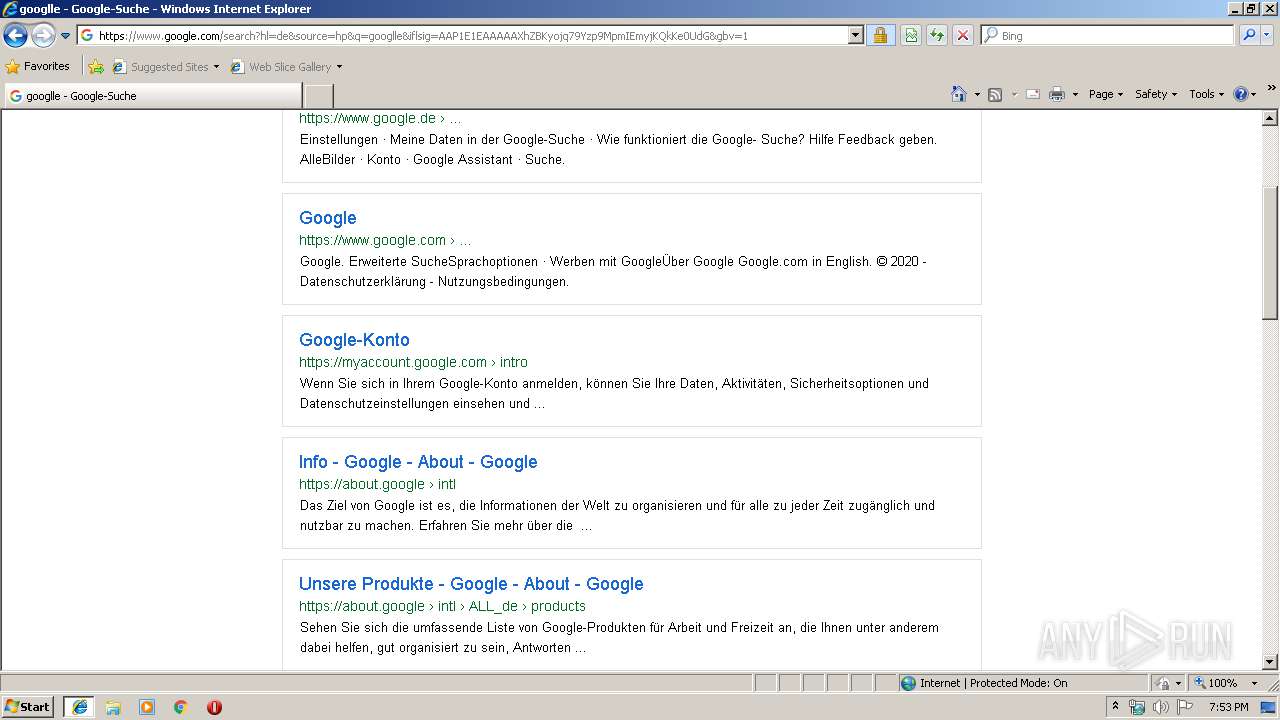Go back with the Back arrow button
1280x720 pixels.
(15, 36)
